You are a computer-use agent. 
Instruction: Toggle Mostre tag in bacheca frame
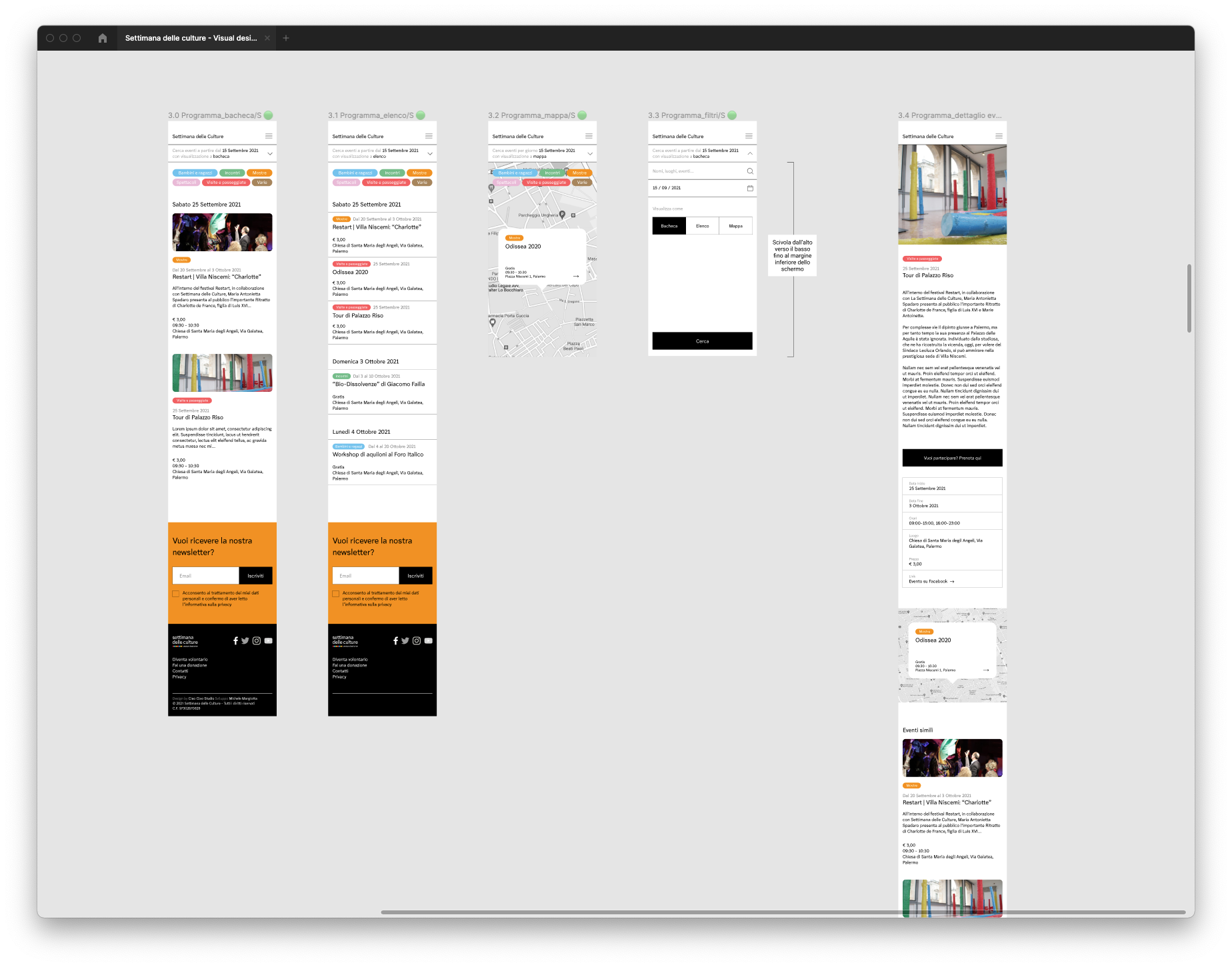(x=259, y=173)
